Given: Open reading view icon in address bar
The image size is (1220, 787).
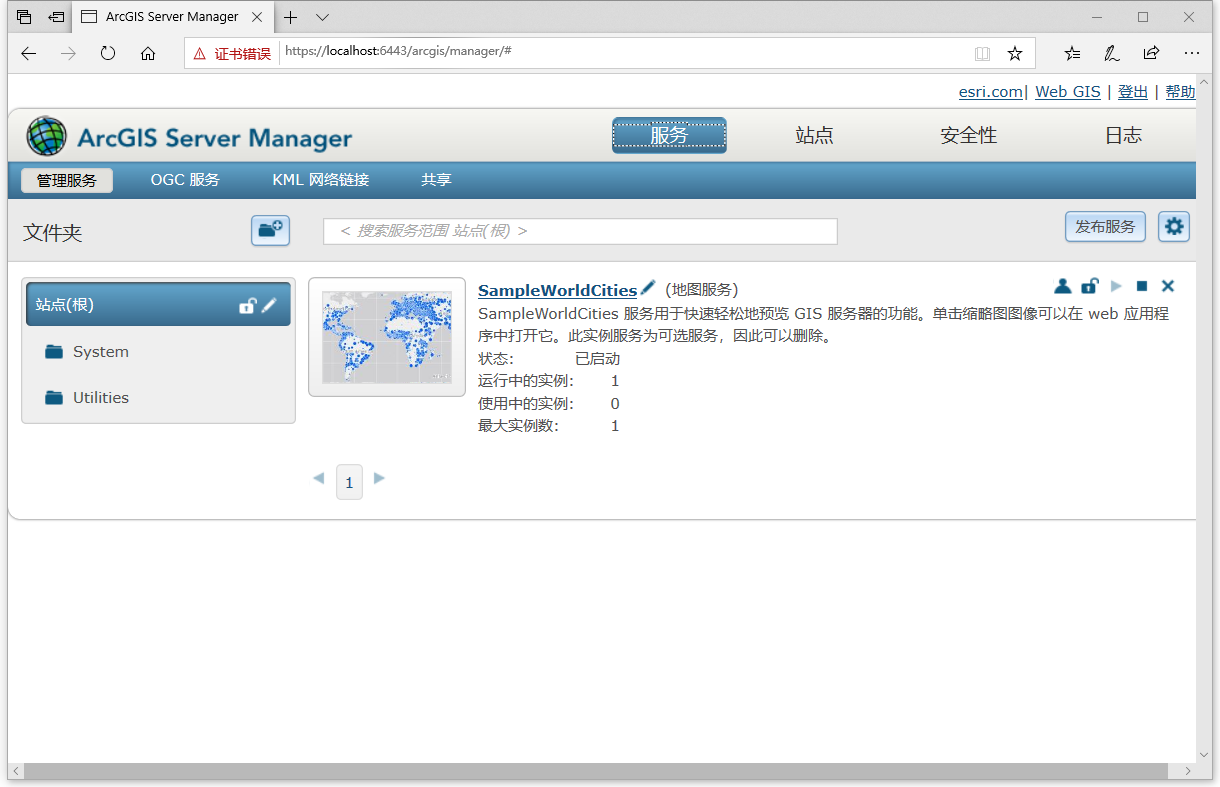Looking at the screenshot, I should 983,53.
